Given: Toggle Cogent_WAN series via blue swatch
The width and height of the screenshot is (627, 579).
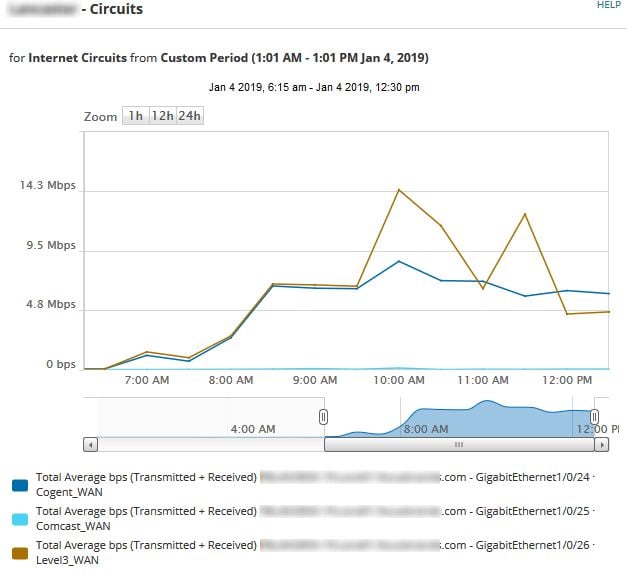Looking at the screenshot, I should (20, 485).
